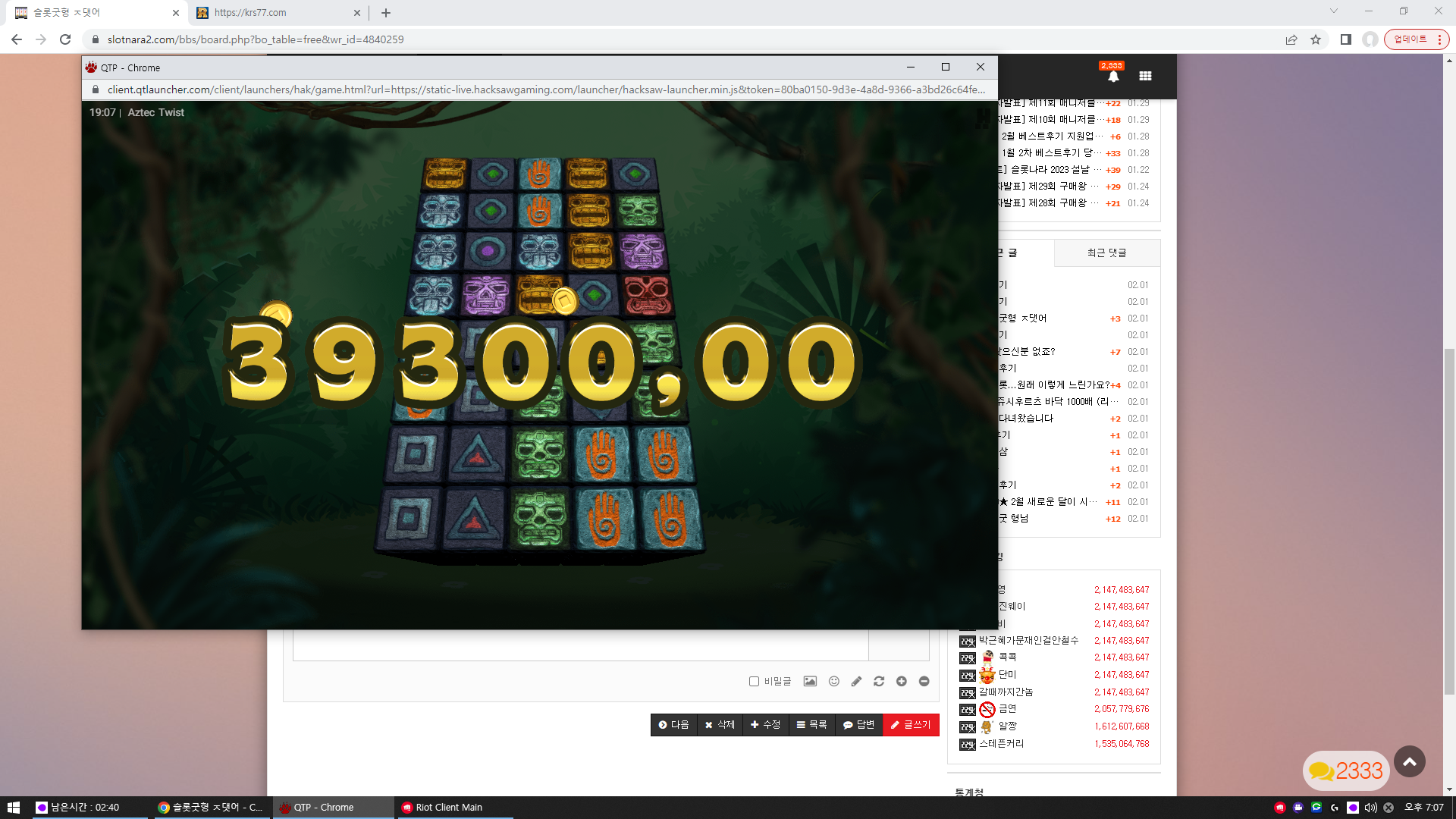Open Chrome menu via 업데이트 button
The height and width of the screenshot is (819, 1456).
click(x=1416, y=39)
